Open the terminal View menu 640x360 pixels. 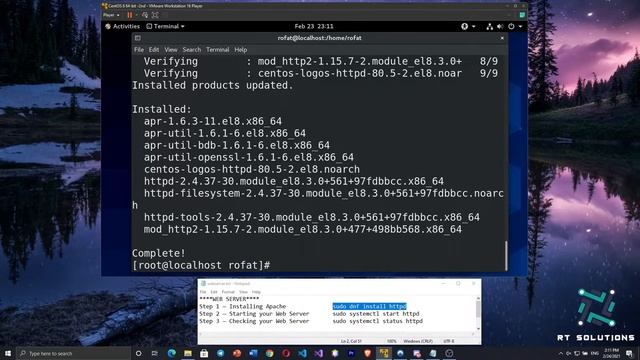pos(171,49)
